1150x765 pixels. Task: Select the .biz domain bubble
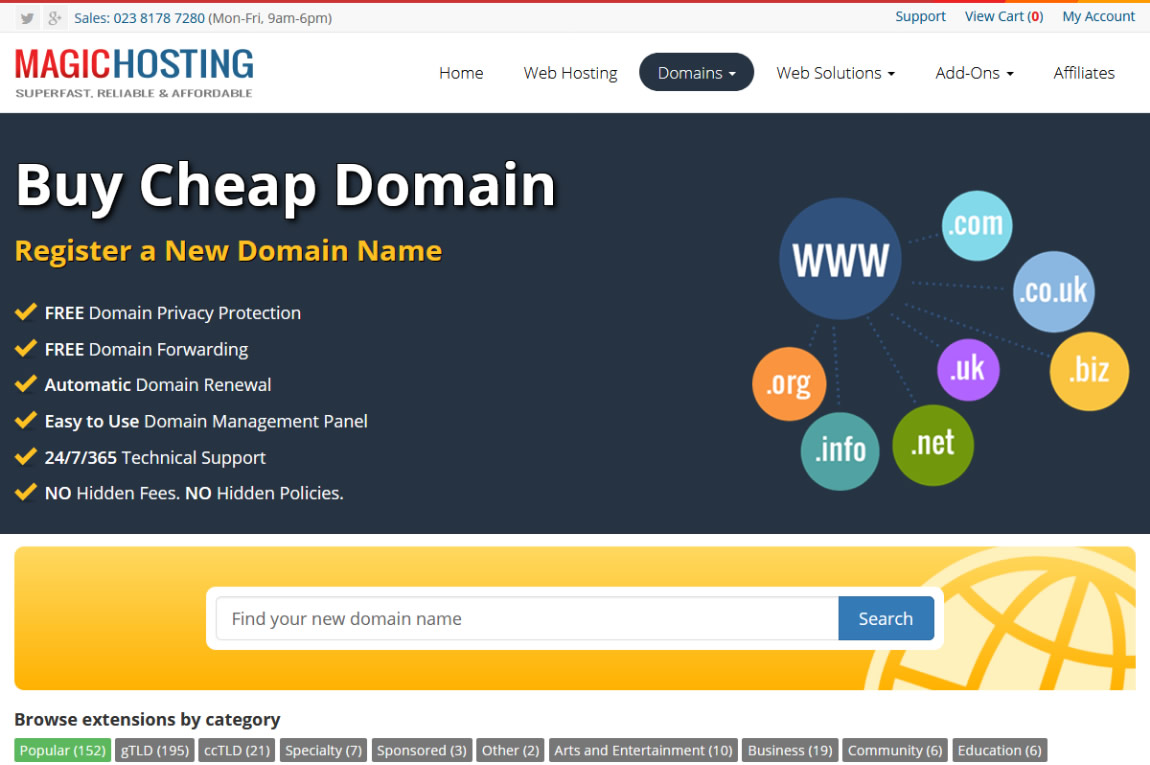[x=1089, y=371]
